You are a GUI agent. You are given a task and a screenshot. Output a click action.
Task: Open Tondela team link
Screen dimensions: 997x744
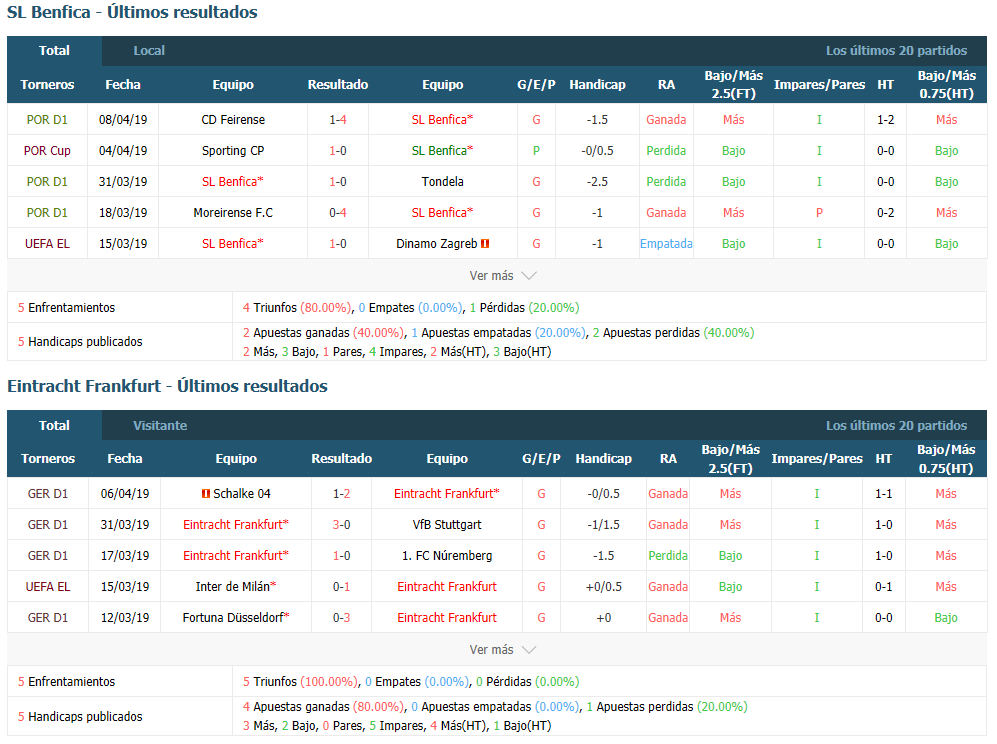point(443,182)
